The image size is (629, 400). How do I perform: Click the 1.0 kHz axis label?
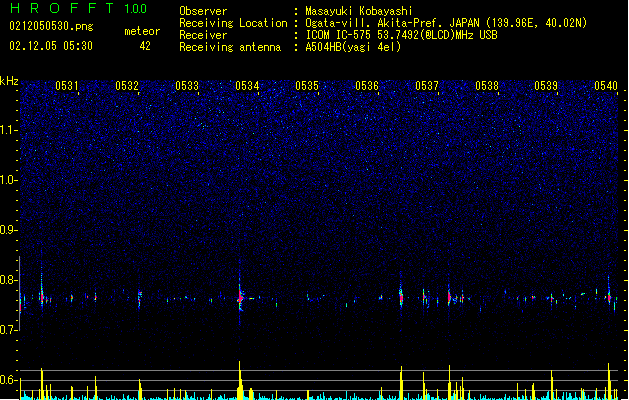8,180
